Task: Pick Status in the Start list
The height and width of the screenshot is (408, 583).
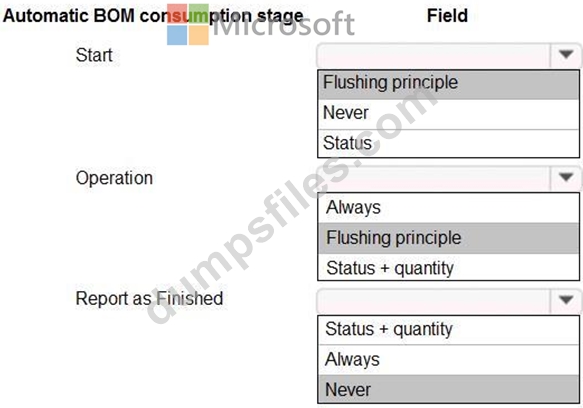Action: 448,143
